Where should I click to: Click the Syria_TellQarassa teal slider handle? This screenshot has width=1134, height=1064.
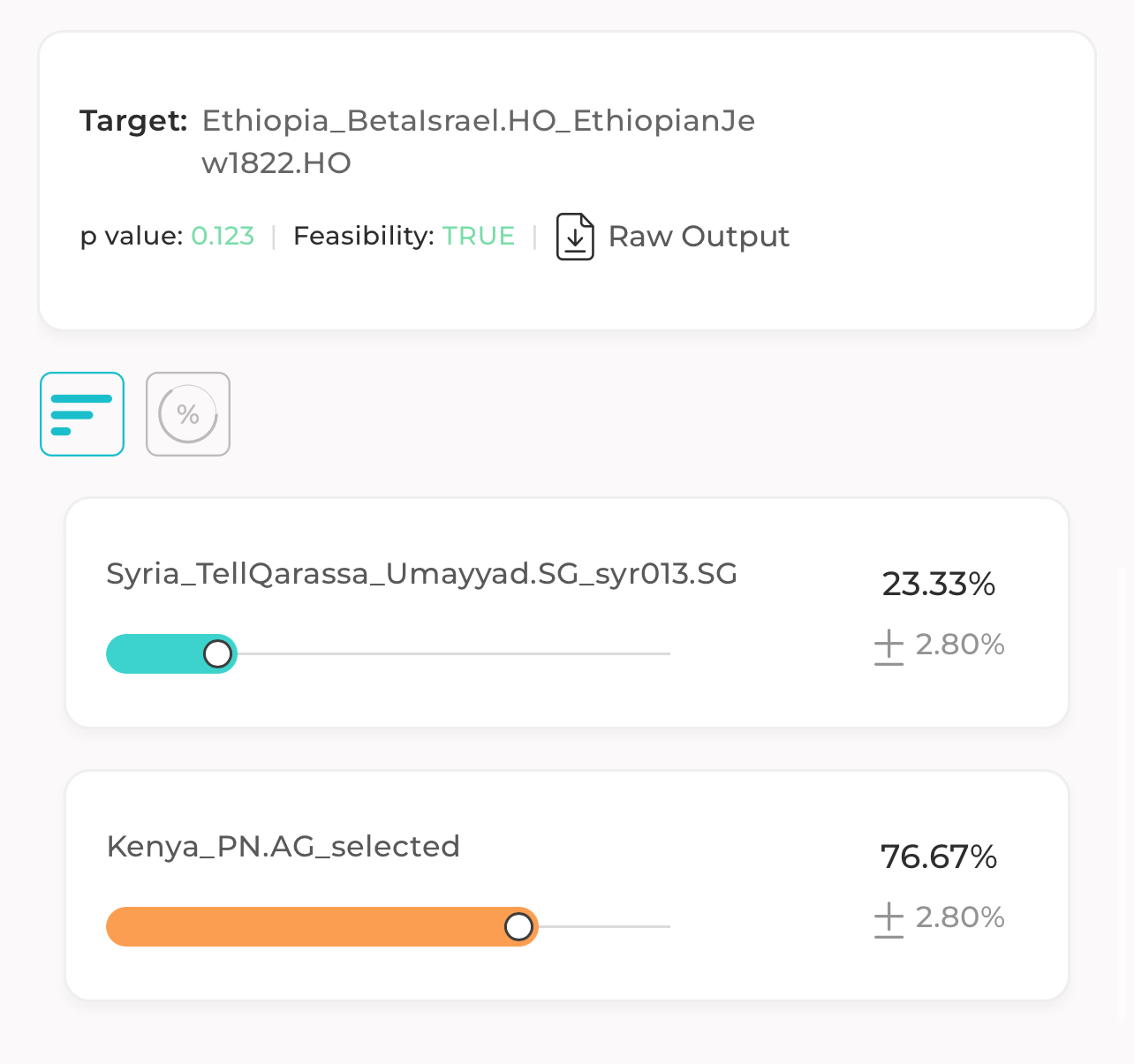(218, 654)
